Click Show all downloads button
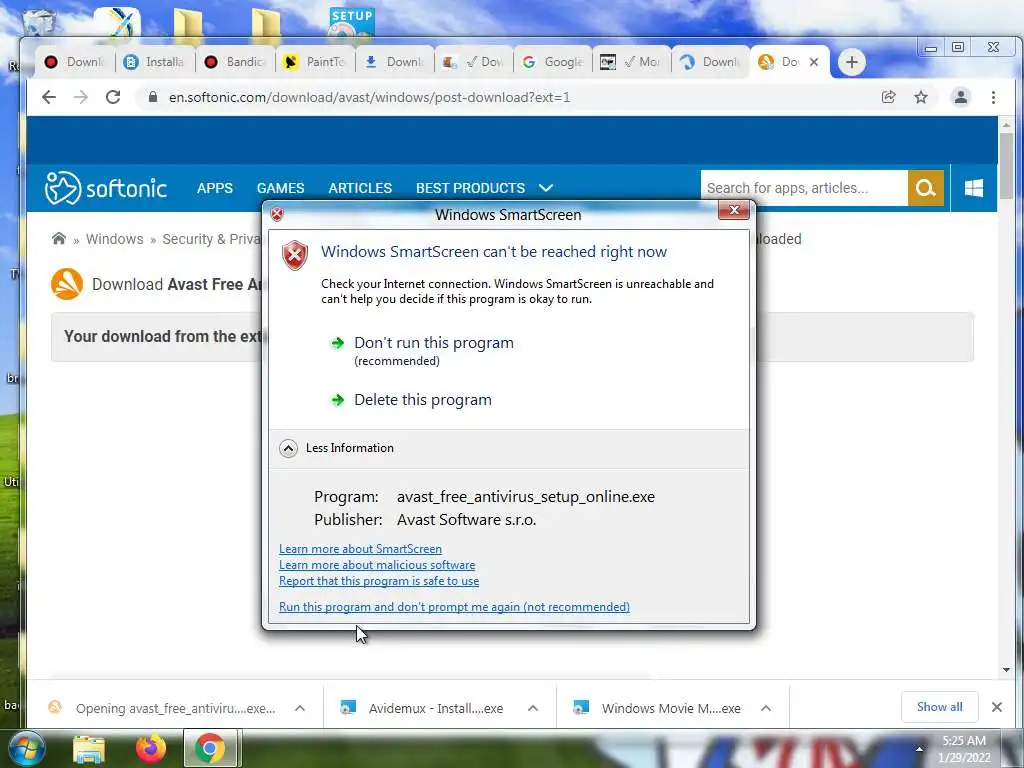This screenshot has height=768, width=1024. point(939,707)
